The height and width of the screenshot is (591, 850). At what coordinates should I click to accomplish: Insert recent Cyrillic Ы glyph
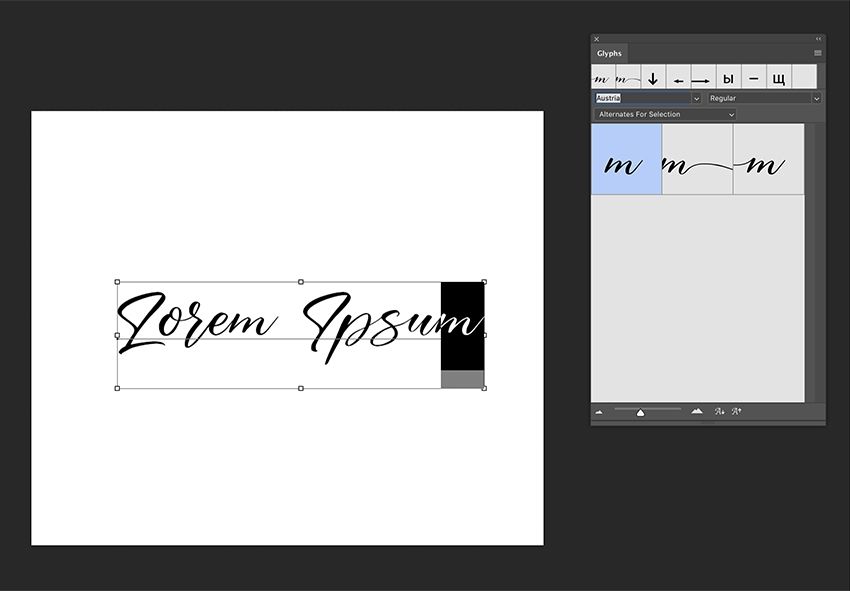click(x=729, y=76)
